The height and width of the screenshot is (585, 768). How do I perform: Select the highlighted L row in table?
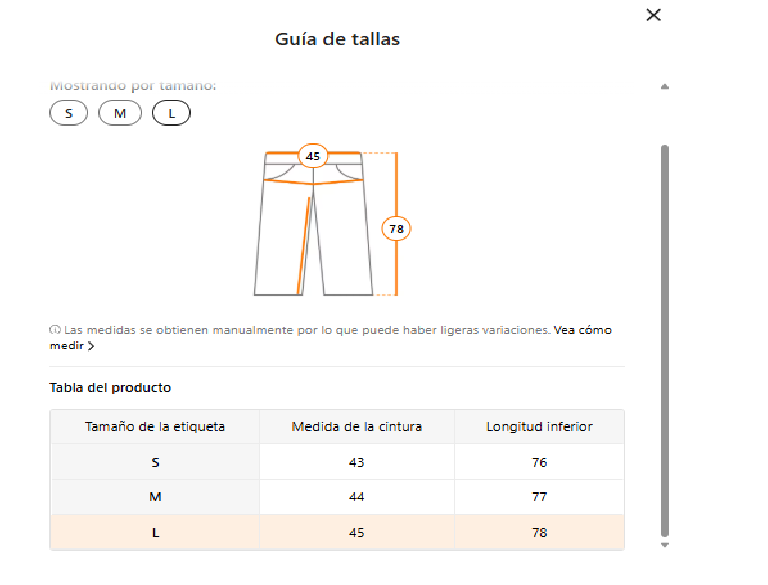click(337, 532)
